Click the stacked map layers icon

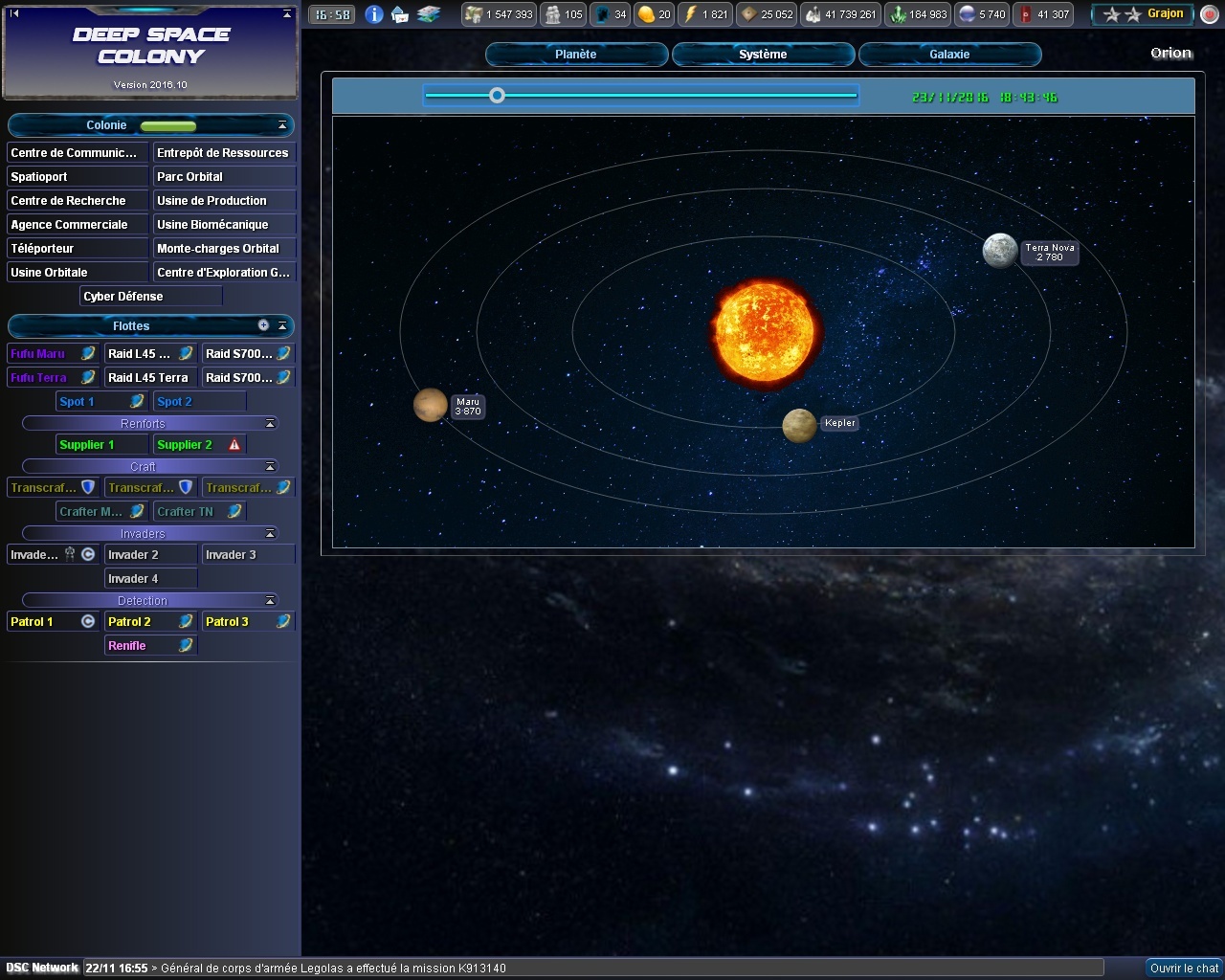pos(429,14)
